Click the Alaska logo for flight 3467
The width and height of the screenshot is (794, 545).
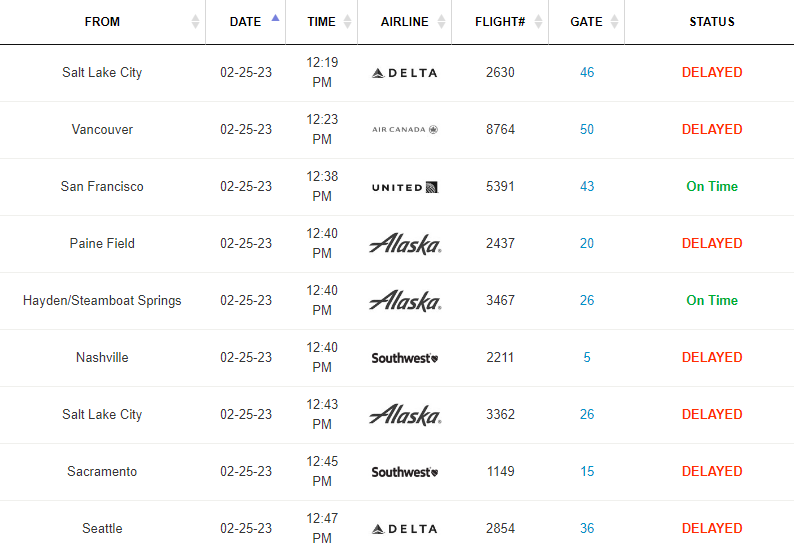[x=404, y=301]
